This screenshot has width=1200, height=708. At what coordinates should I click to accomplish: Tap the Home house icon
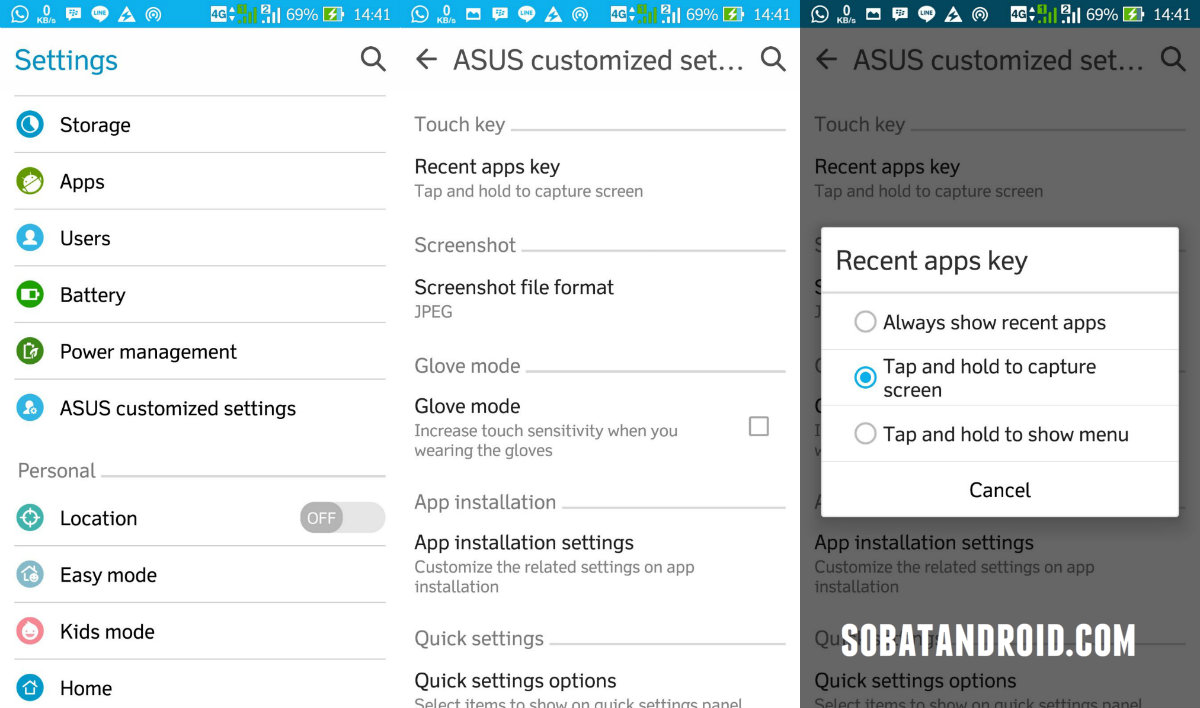[x=30, y=688]
